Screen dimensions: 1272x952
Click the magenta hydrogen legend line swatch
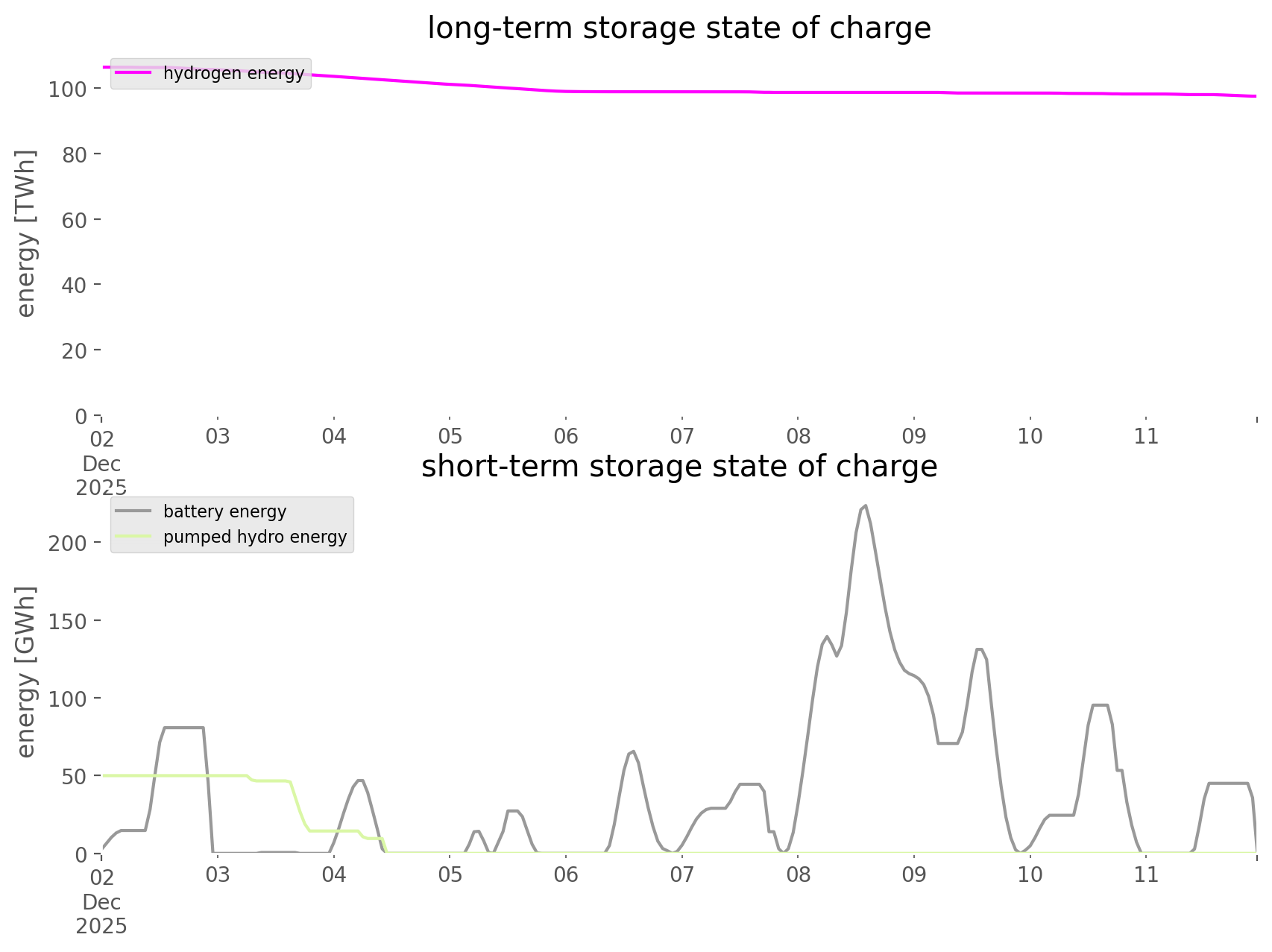tap(133, 73)
